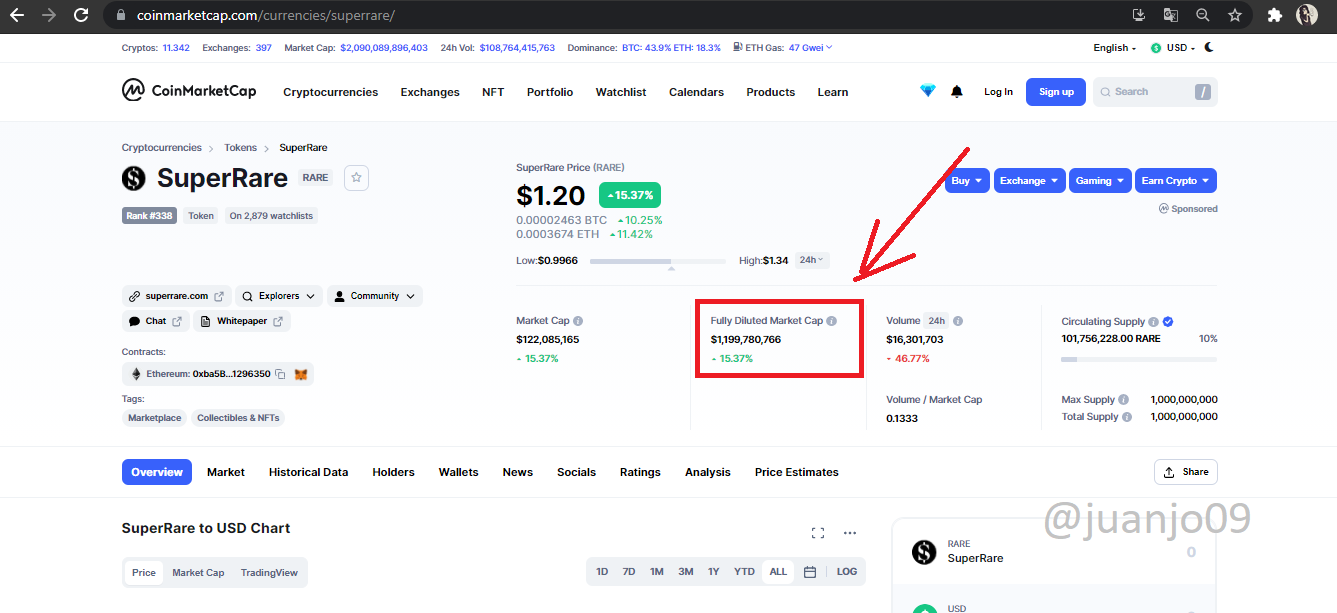Click the Market Cap info icon
The image size is (1337, 613).
[578, 321]
